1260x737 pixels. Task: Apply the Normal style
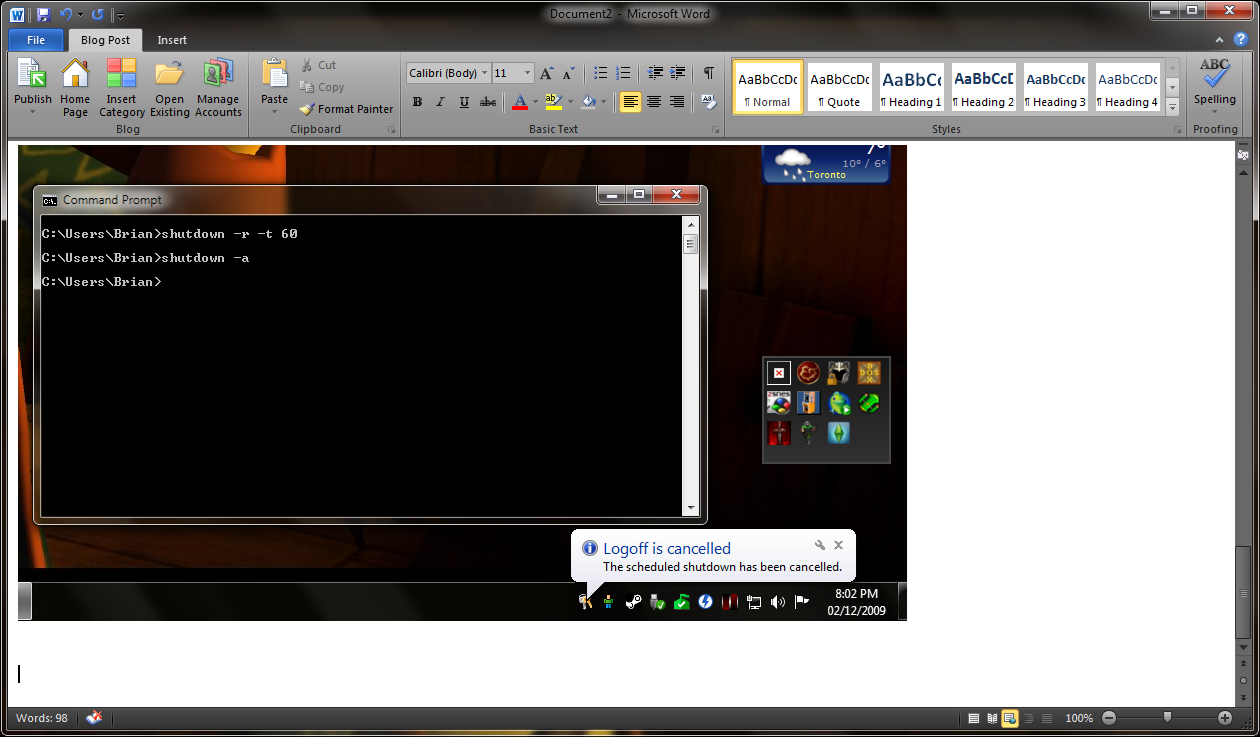click(x=767, y=88)
